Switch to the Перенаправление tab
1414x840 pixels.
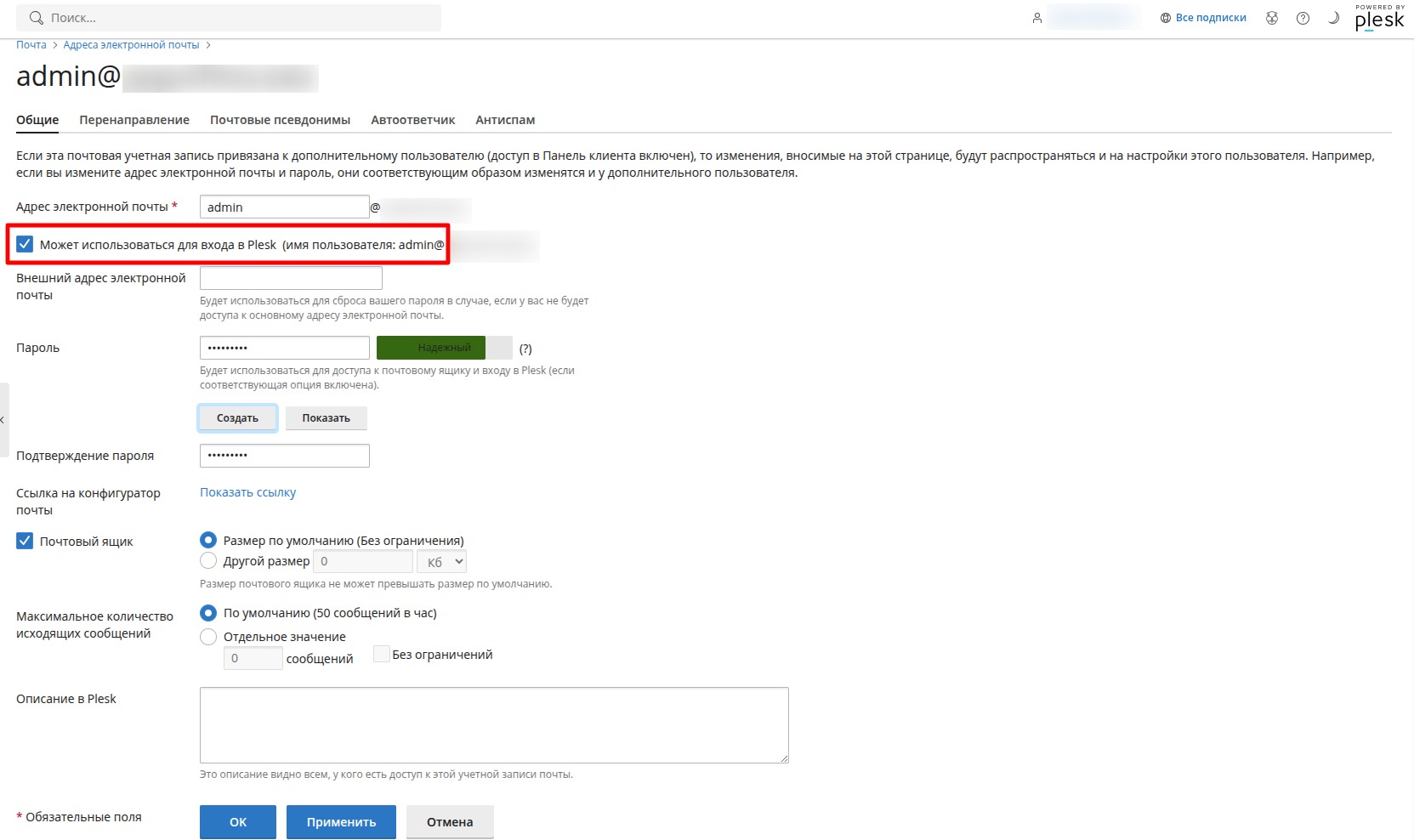(x=134, y=120)
